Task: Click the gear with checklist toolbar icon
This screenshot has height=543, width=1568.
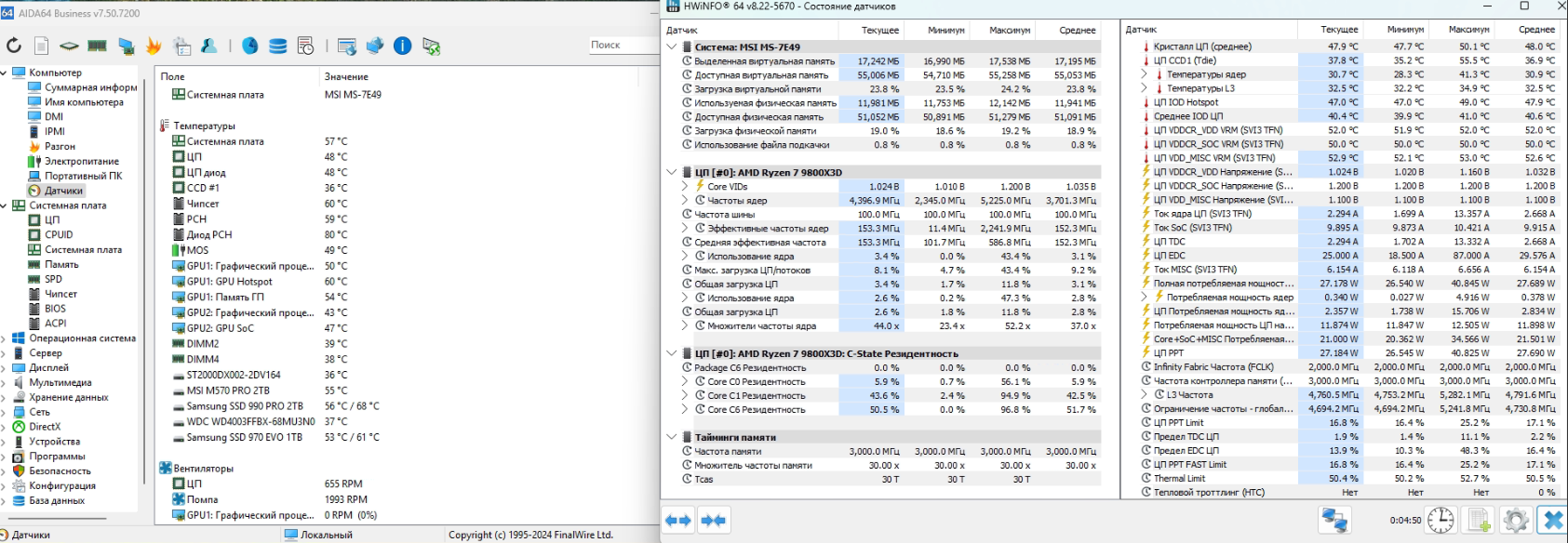Action: point(182,46)
